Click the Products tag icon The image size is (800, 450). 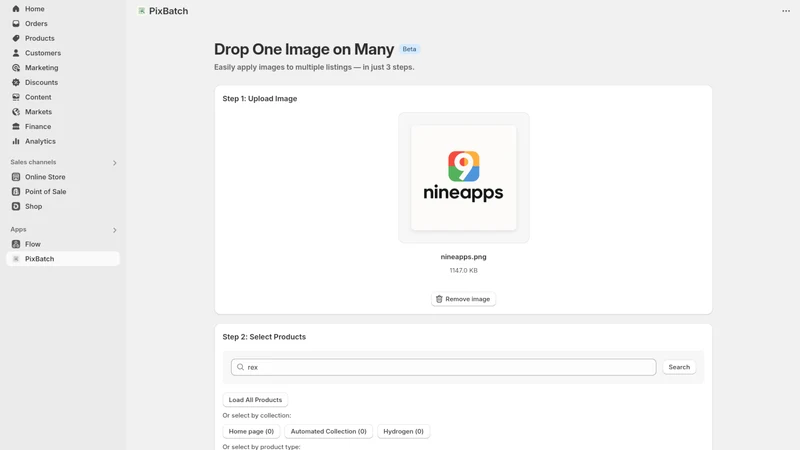[16, 38]
